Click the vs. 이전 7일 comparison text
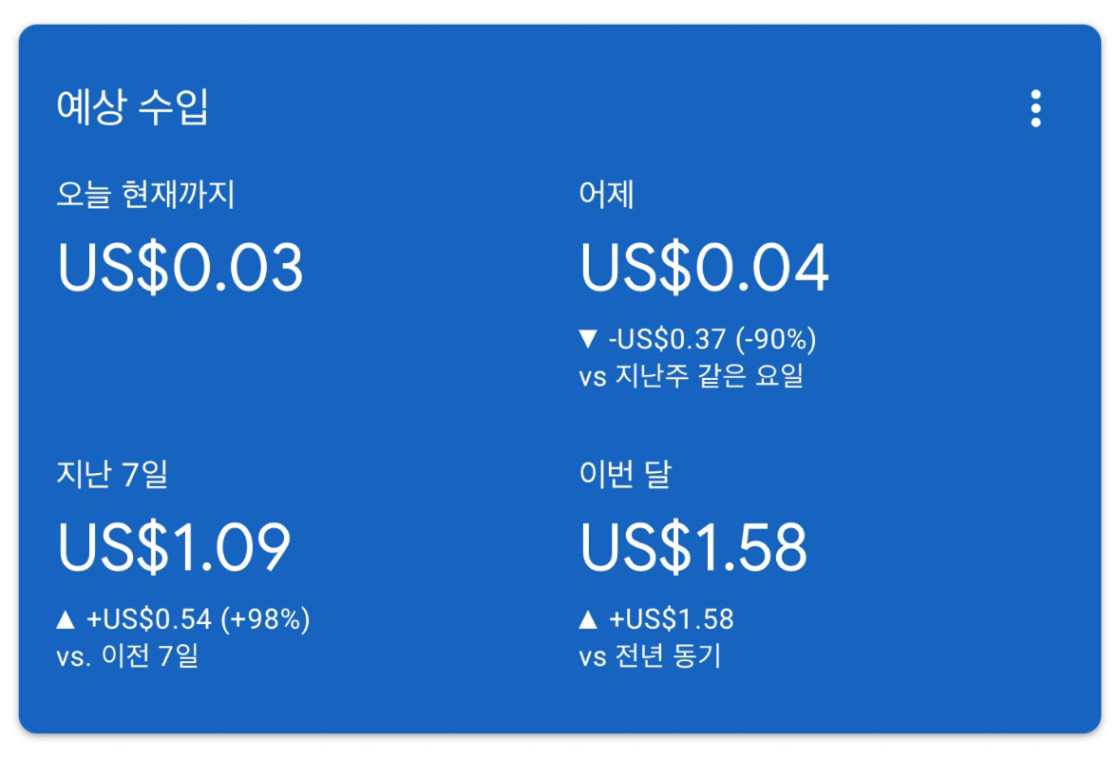This screenshot has height=757, width=1120. click(x=128, y=657)
